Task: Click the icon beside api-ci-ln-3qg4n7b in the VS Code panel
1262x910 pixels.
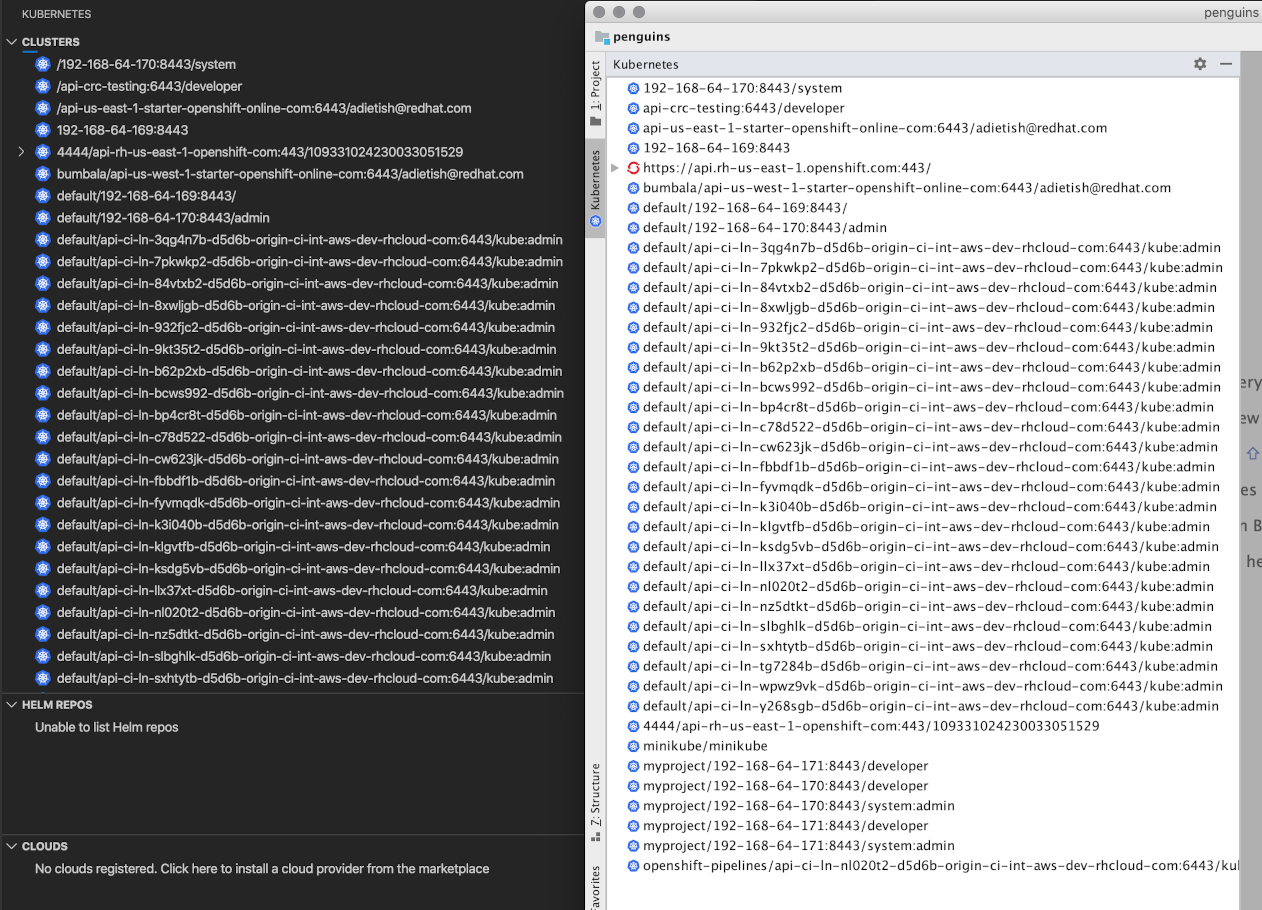Action: pyautogui.click(x=42, y=240)
